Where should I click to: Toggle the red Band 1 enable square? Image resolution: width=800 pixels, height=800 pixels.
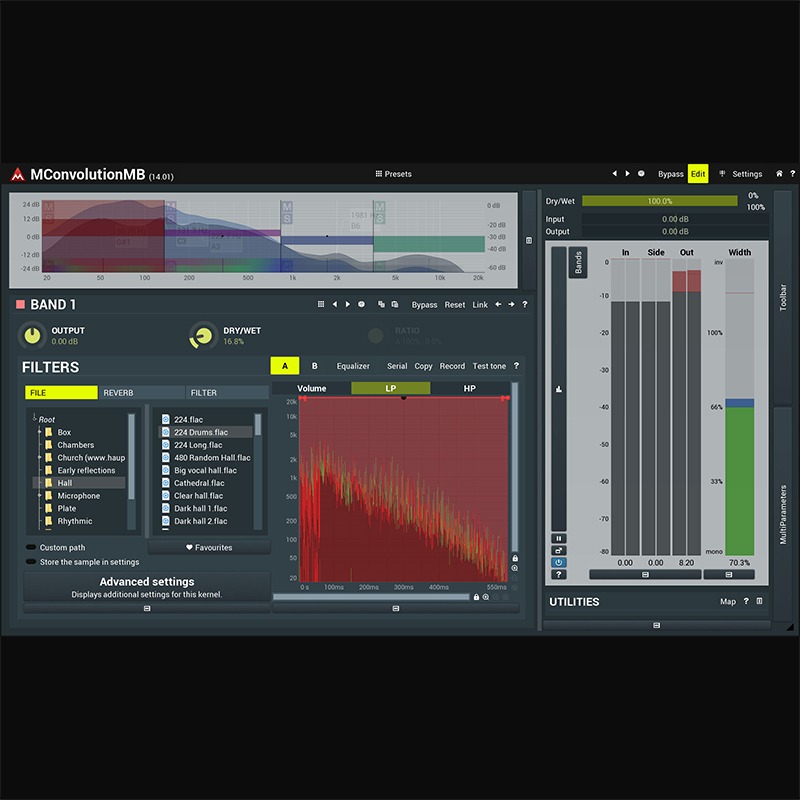pos(20,305)
